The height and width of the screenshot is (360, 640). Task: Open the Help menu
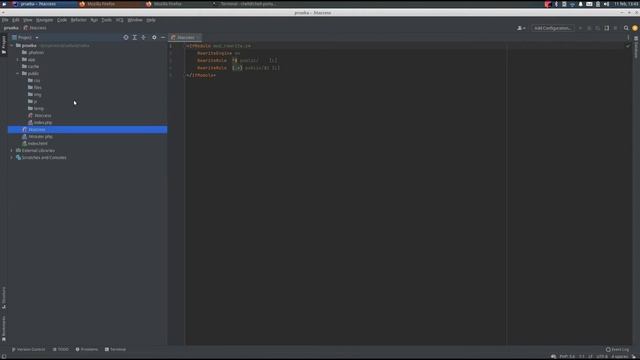(151, 20)
